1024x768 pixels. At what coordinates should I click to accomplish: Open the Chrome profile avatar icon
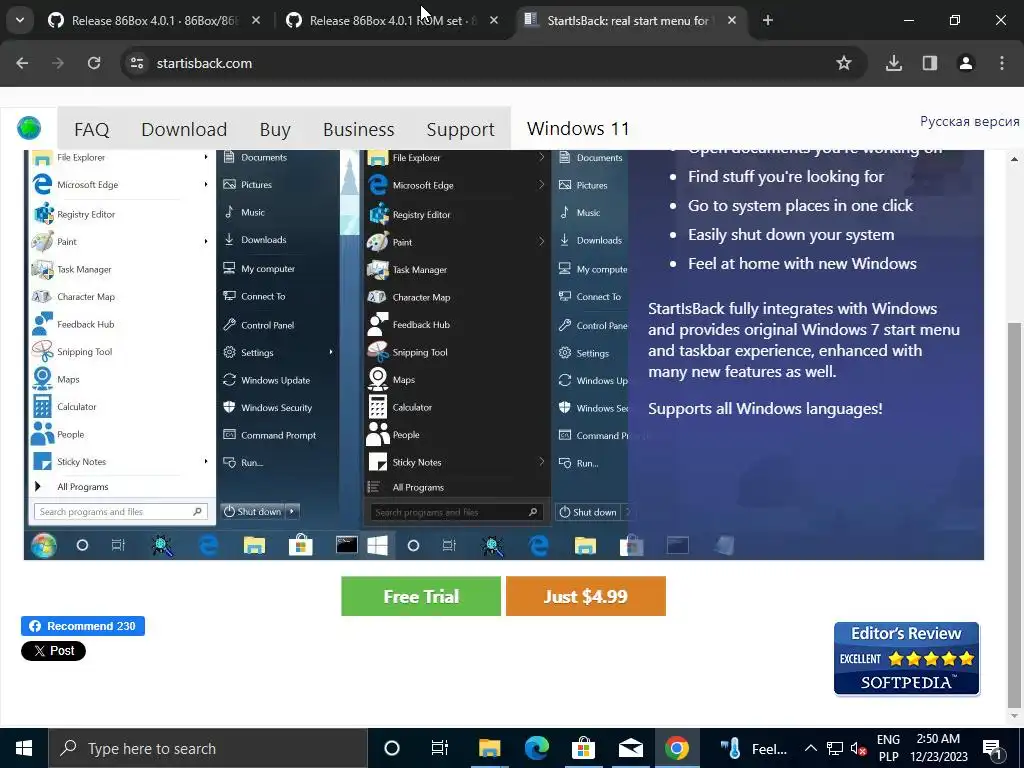point(966,63)
